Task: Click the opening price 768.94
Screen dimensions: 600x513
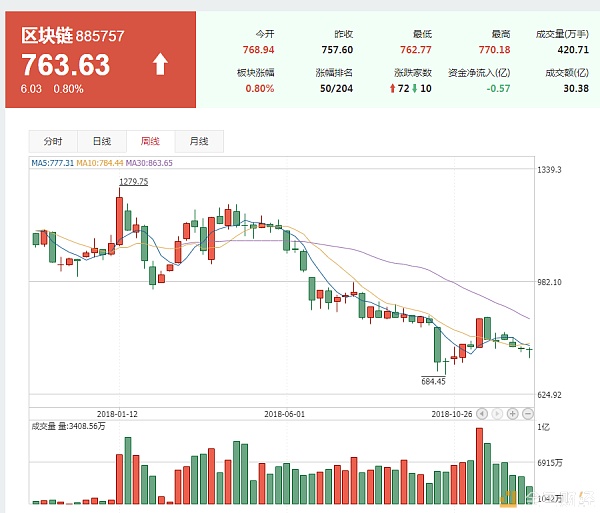Action: click(259, 50)
